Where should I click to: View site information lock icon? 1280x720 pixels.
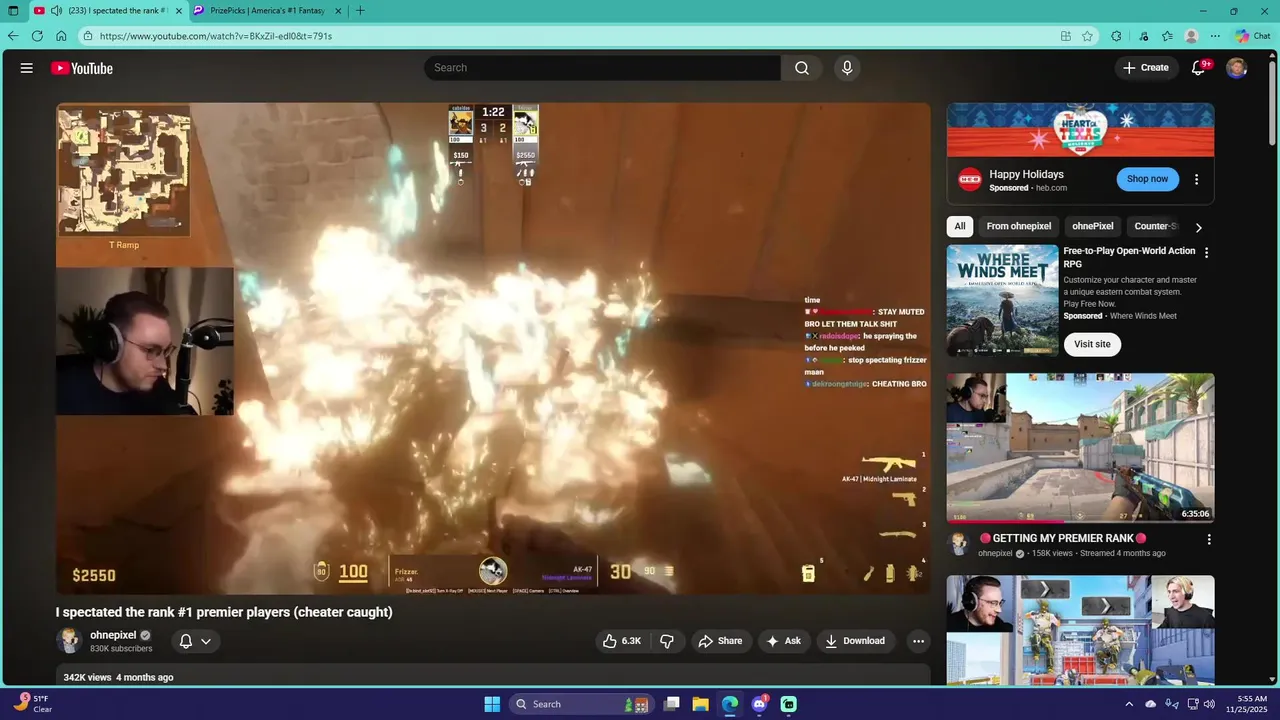88,36
